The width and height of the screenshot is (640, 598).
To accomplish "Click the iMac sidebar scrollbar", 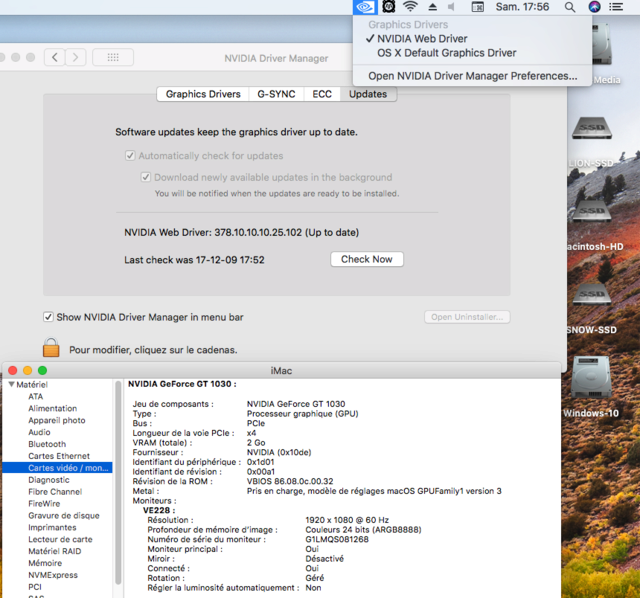I will (x=118, y=482).
